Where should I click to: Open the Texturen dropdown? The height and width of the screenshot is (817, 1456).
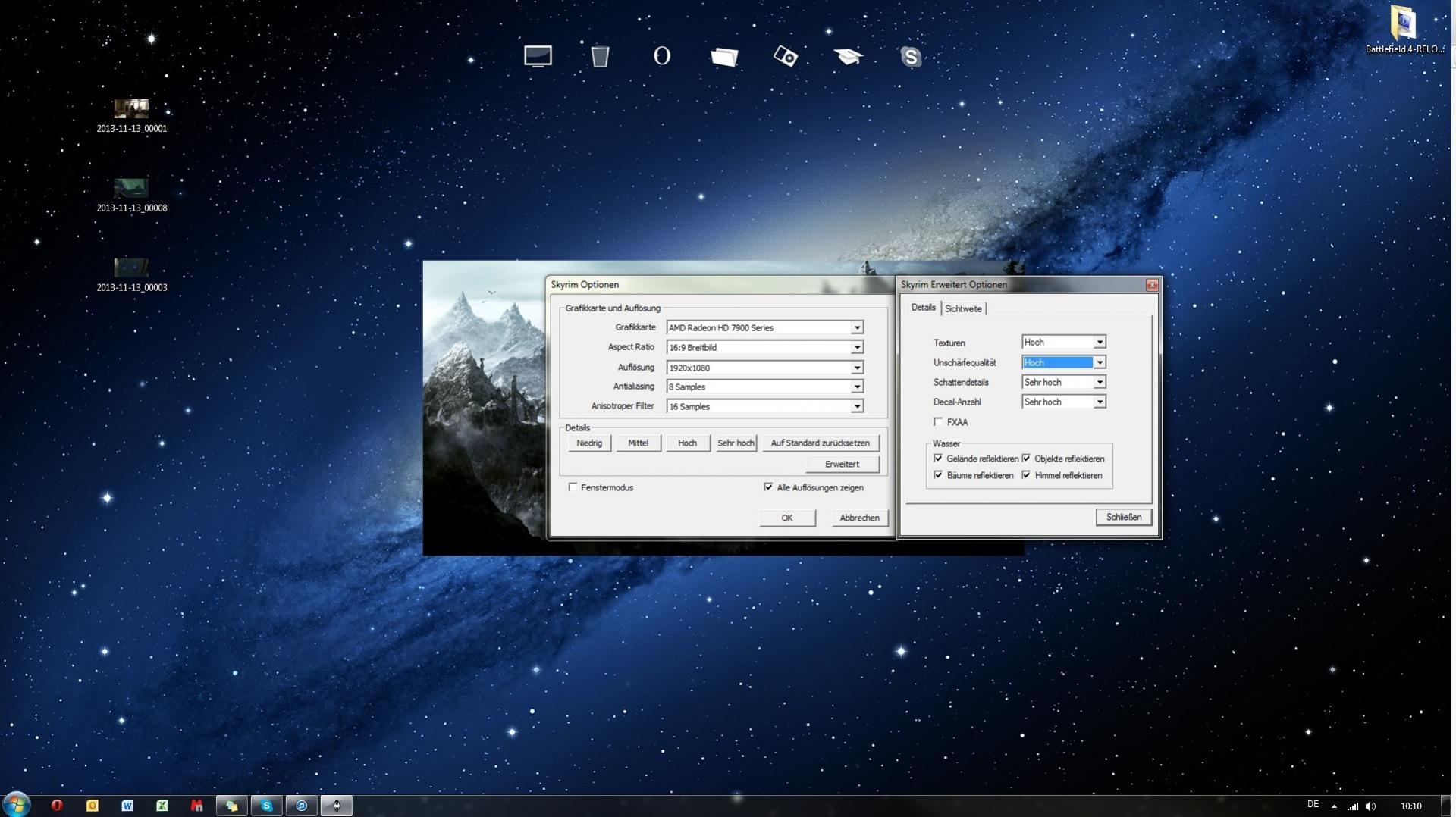[1063, 342]
